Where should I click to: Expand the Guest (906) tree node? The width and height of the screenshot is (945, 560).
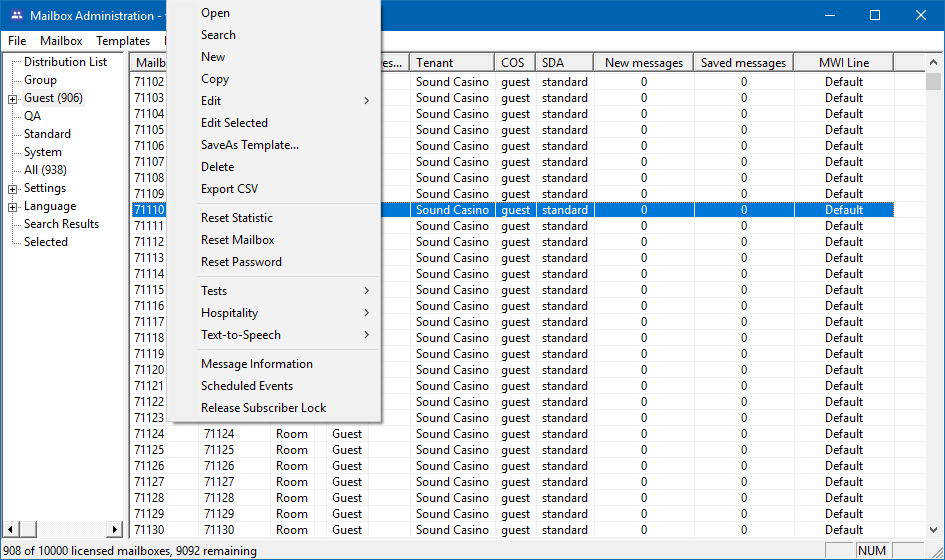(x=13, y=98)
